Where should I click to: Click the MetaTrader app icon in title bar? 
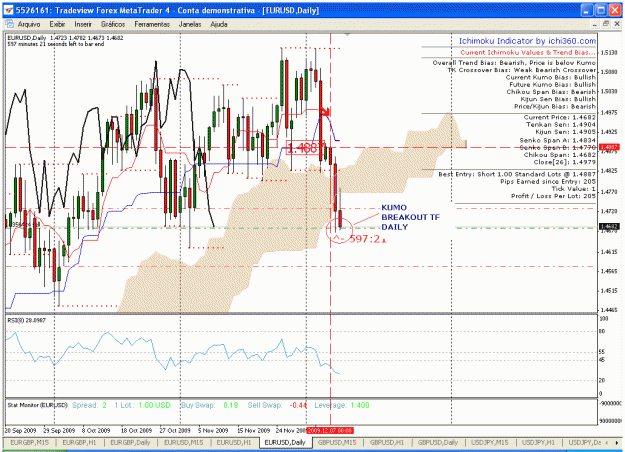tap(8, 10)
